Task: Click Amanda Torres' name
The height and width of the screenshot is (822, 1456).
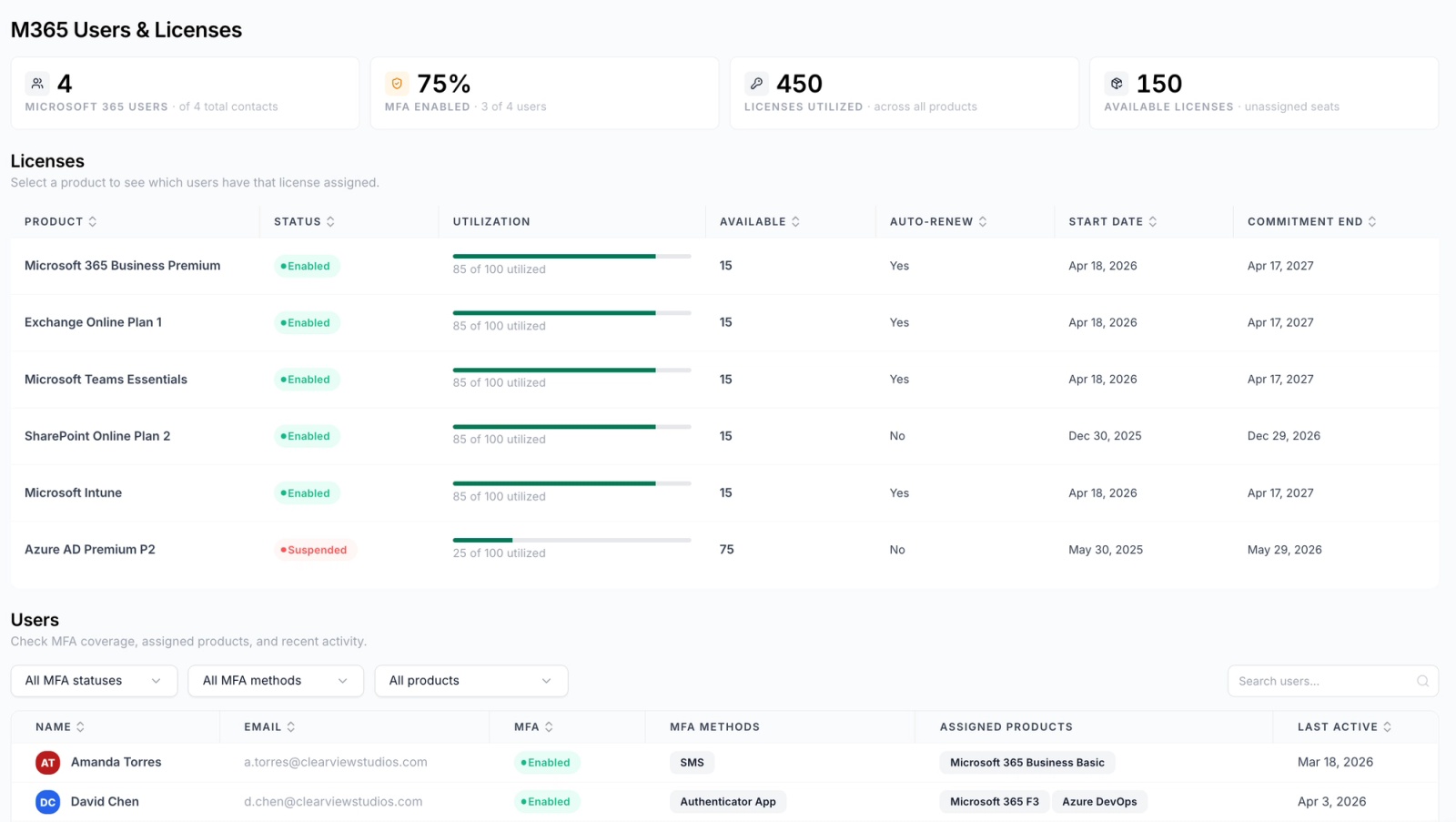Action: coord(116,763)
